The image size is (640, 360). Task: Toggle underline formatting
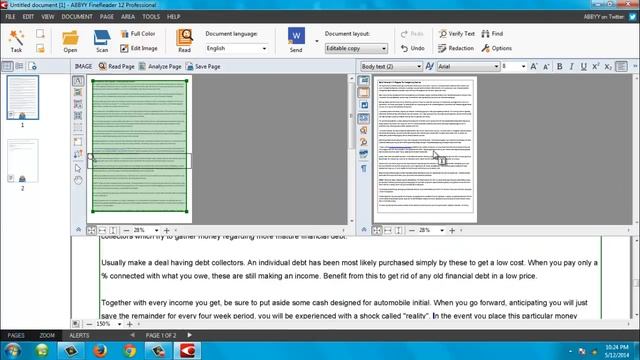click(x=584, y=66)
